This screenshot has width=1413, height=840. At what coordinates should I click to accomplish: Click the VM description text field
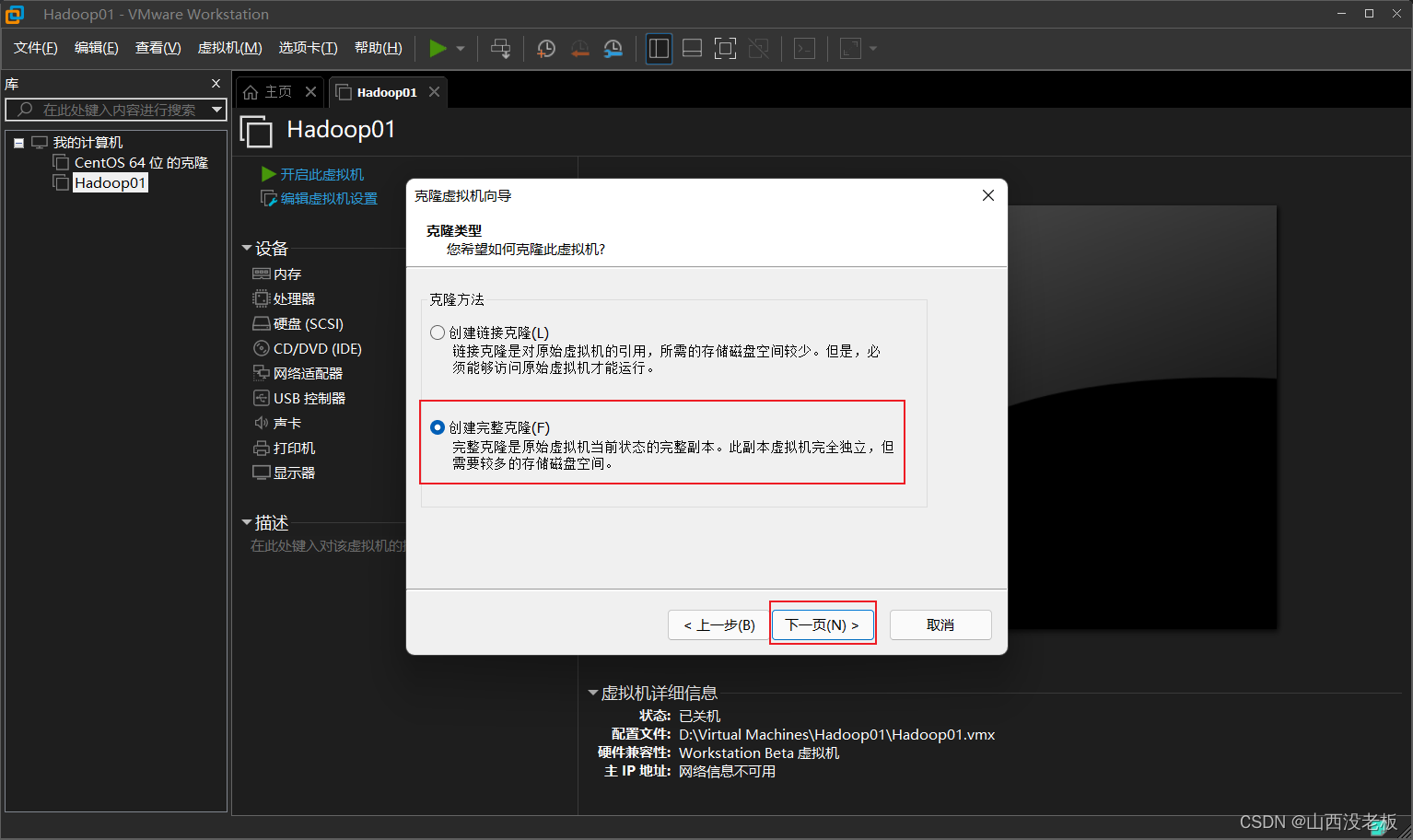point(328,546)
